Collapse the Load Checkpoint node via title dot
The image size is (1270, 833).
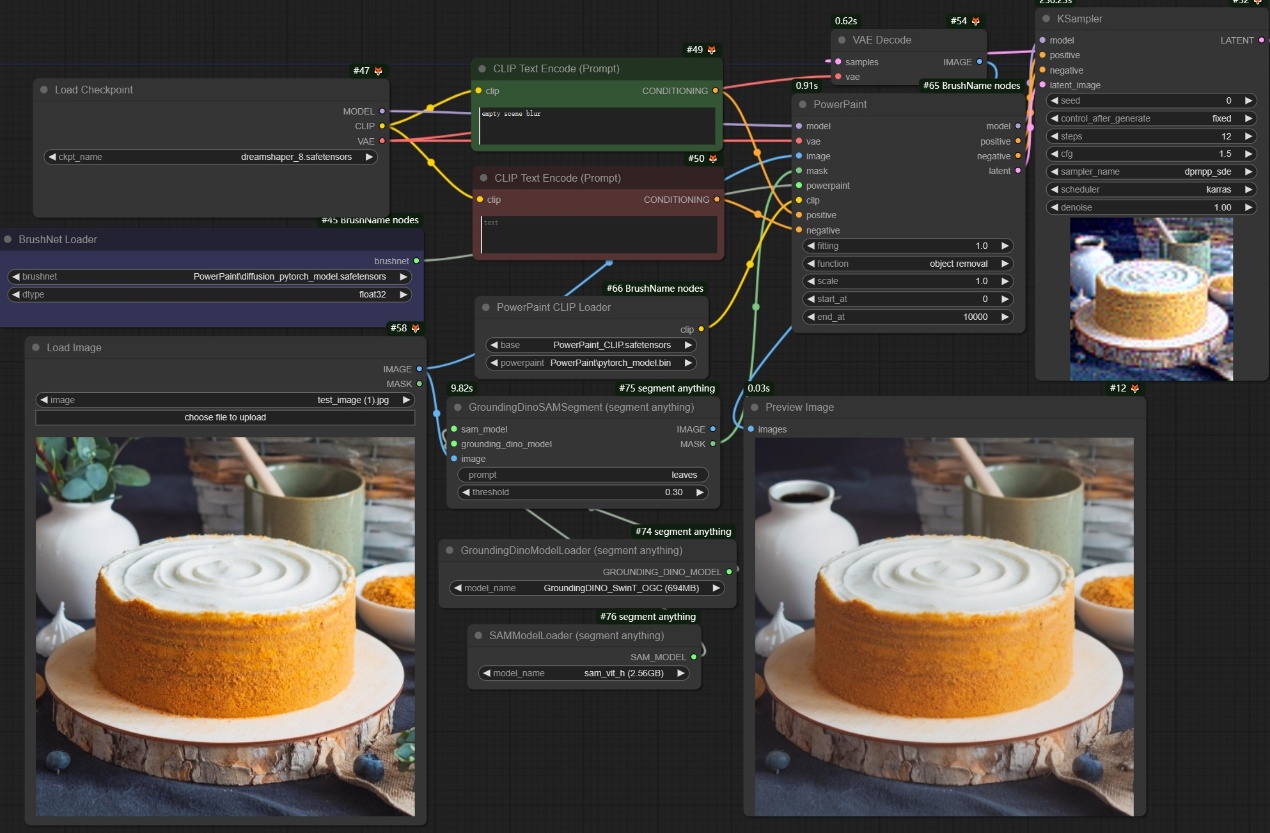[44, 90]
